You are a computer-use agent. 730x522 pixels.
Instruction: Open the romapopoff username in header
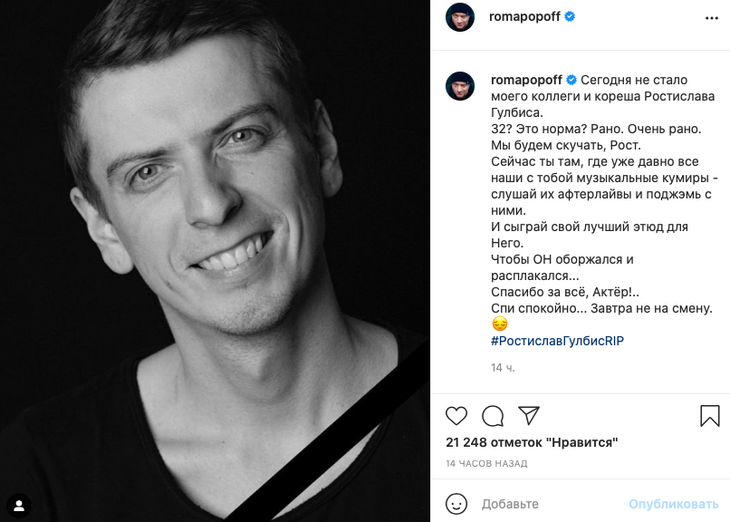click(x=524, y=17)
